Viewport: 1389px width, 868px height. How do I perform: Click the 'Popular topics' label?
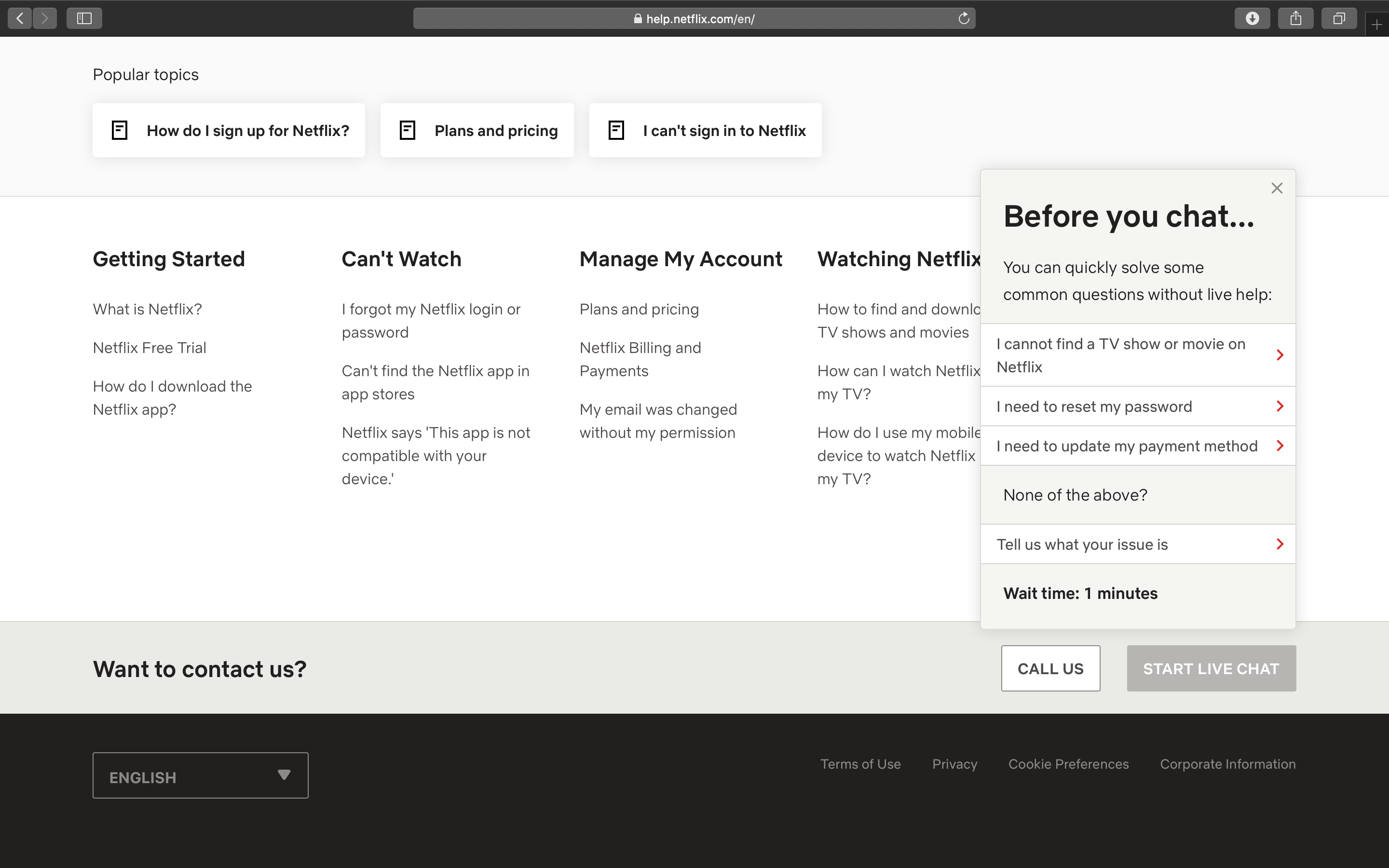tap(146, 75)
